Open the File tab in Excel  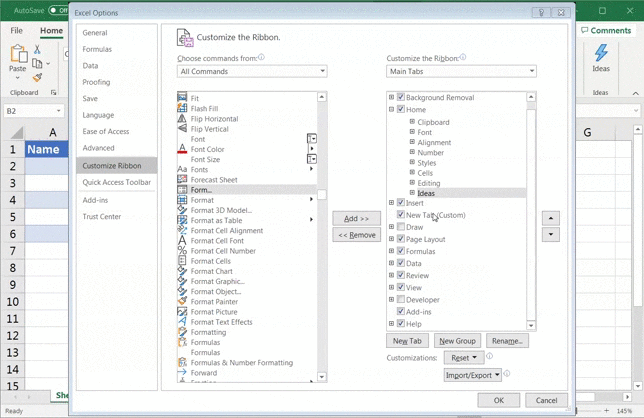click(x=16, y=30)
